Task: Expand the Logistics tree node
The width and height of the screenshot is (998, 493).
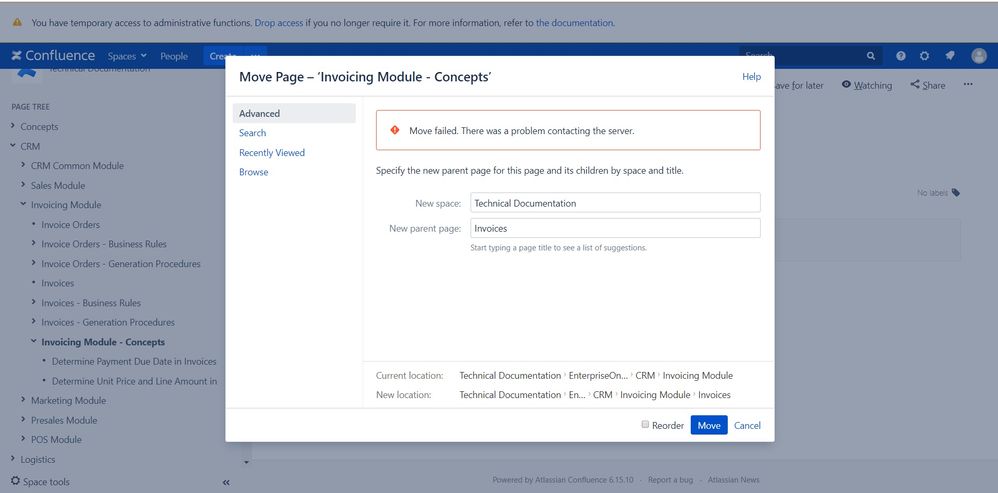Action: click(x=13, y=459)
